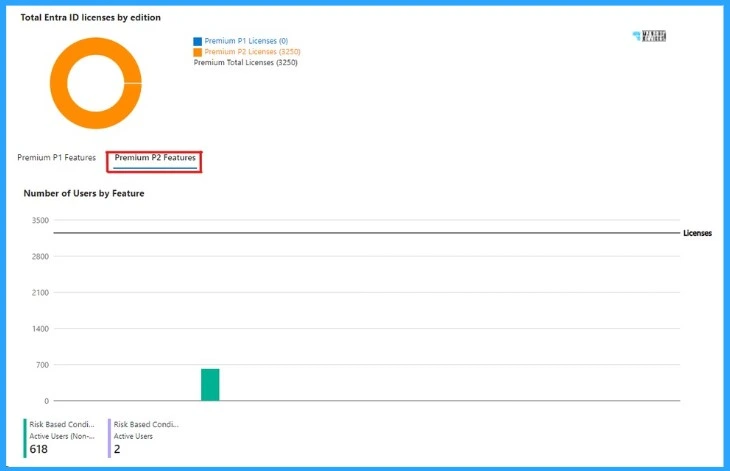Click the blue Premium P1 legend swatch
Viewport: 730px width, 471px height.
197,41
